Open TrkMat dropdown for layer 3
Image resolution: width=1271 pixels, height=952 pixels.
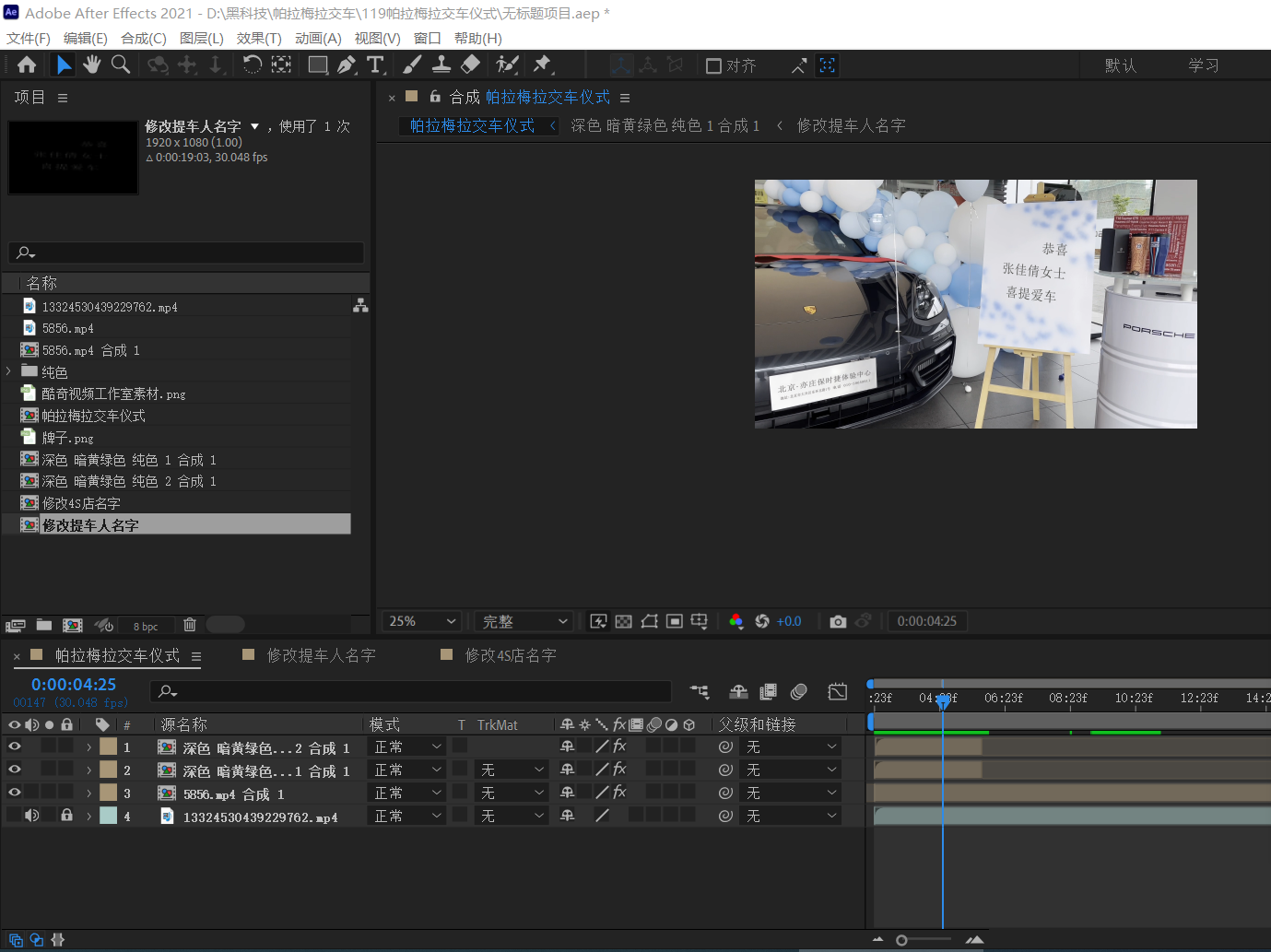click(x=512, y=793)
